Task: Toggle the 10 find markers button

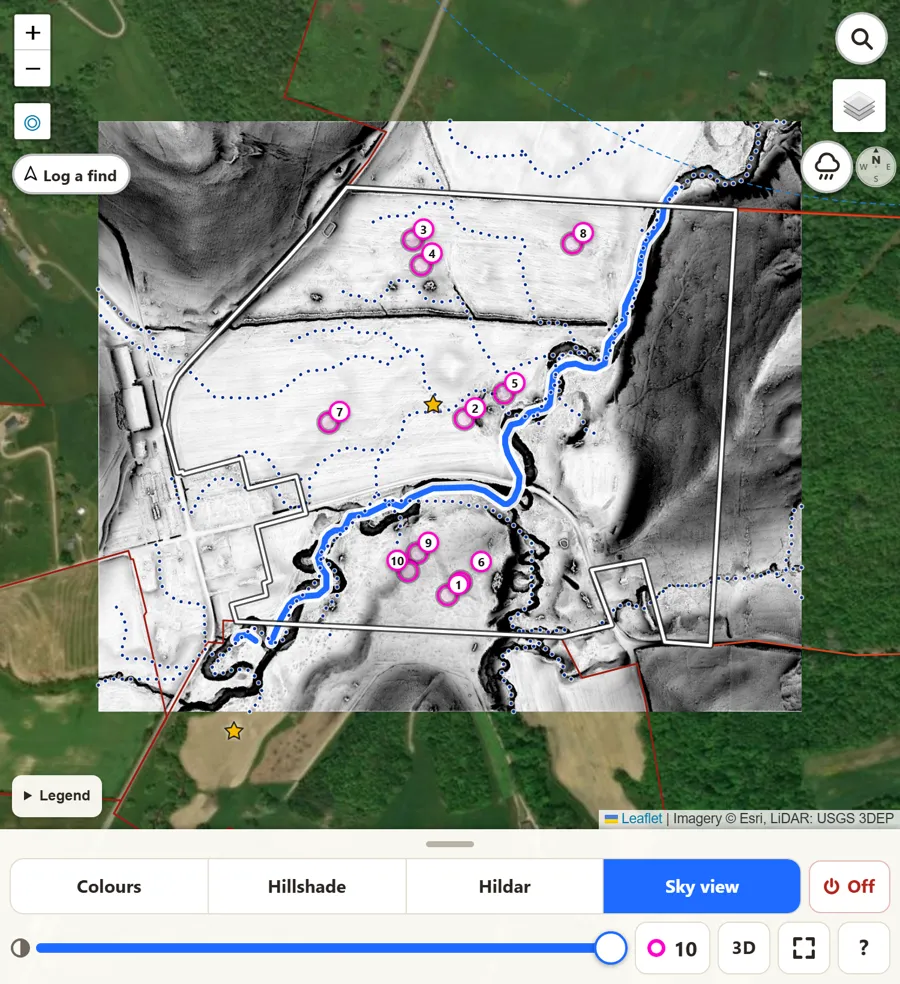Action: pyautogui.click(x=672, y=948)
